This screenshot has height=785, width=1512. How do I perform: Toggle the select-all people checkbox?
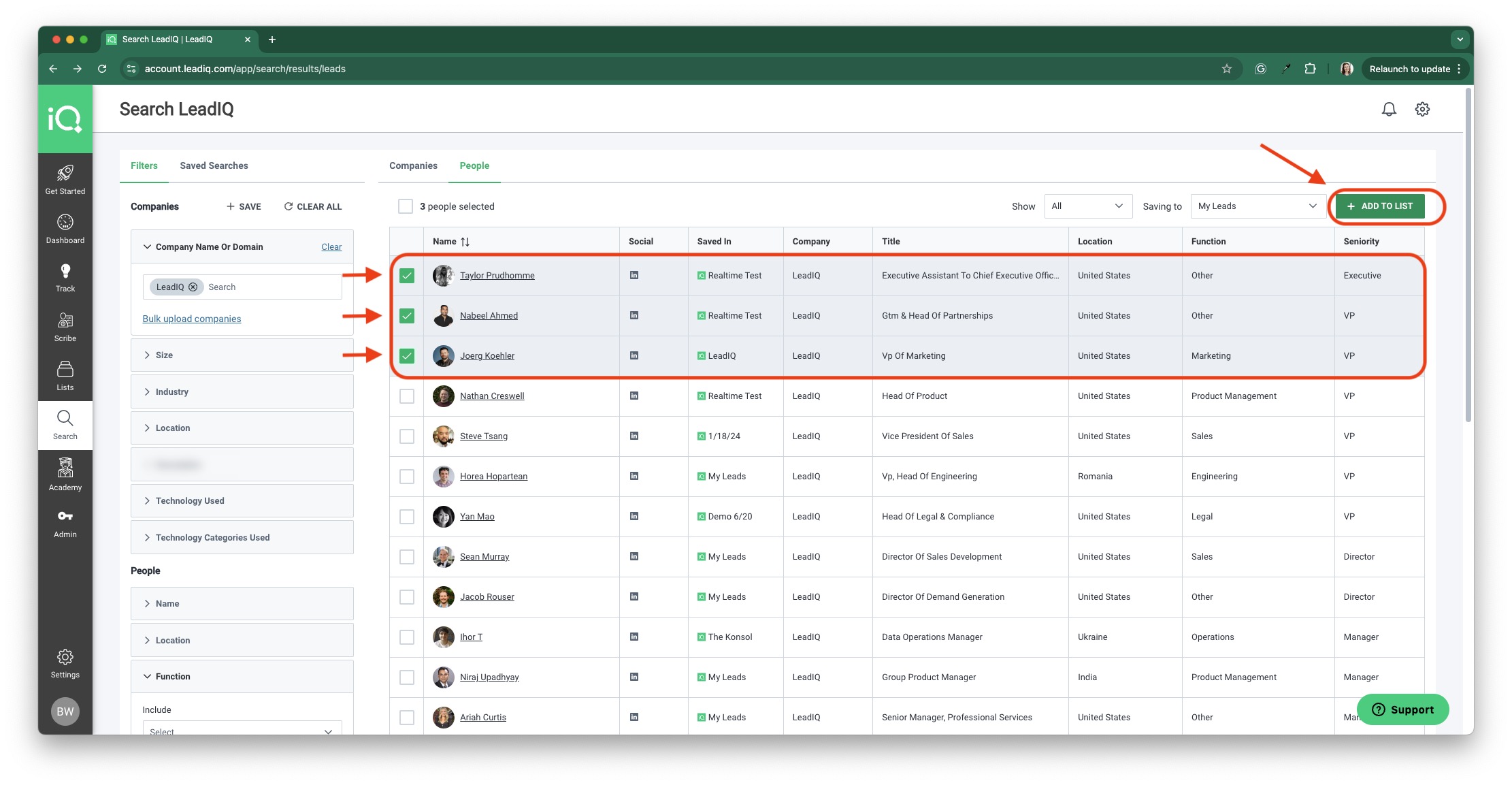[x=406, y=206]
